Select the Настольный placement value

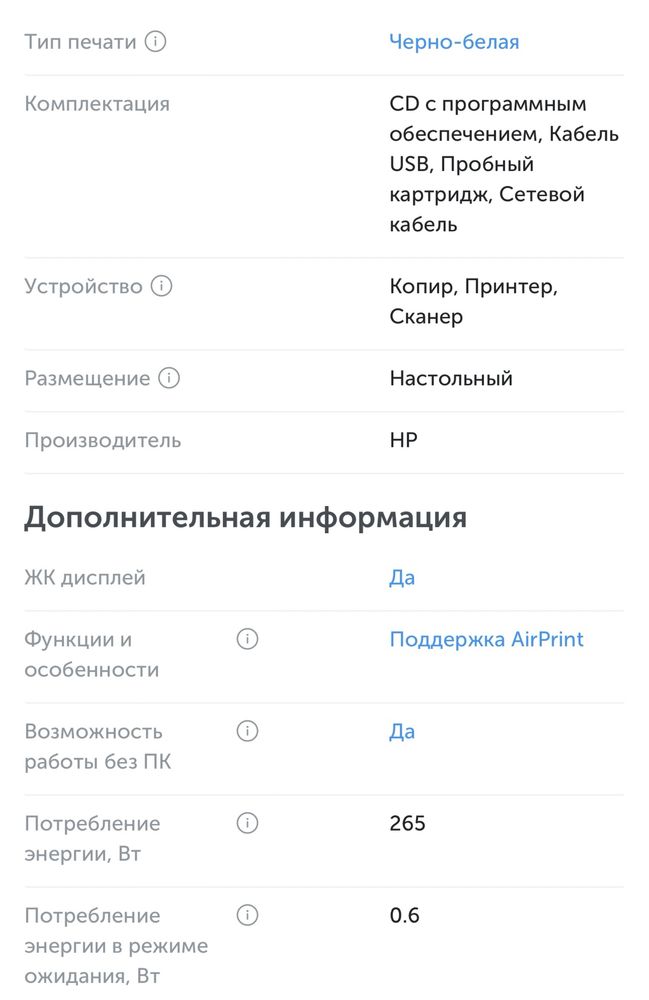pyautogui.click(x=451, y=378)
